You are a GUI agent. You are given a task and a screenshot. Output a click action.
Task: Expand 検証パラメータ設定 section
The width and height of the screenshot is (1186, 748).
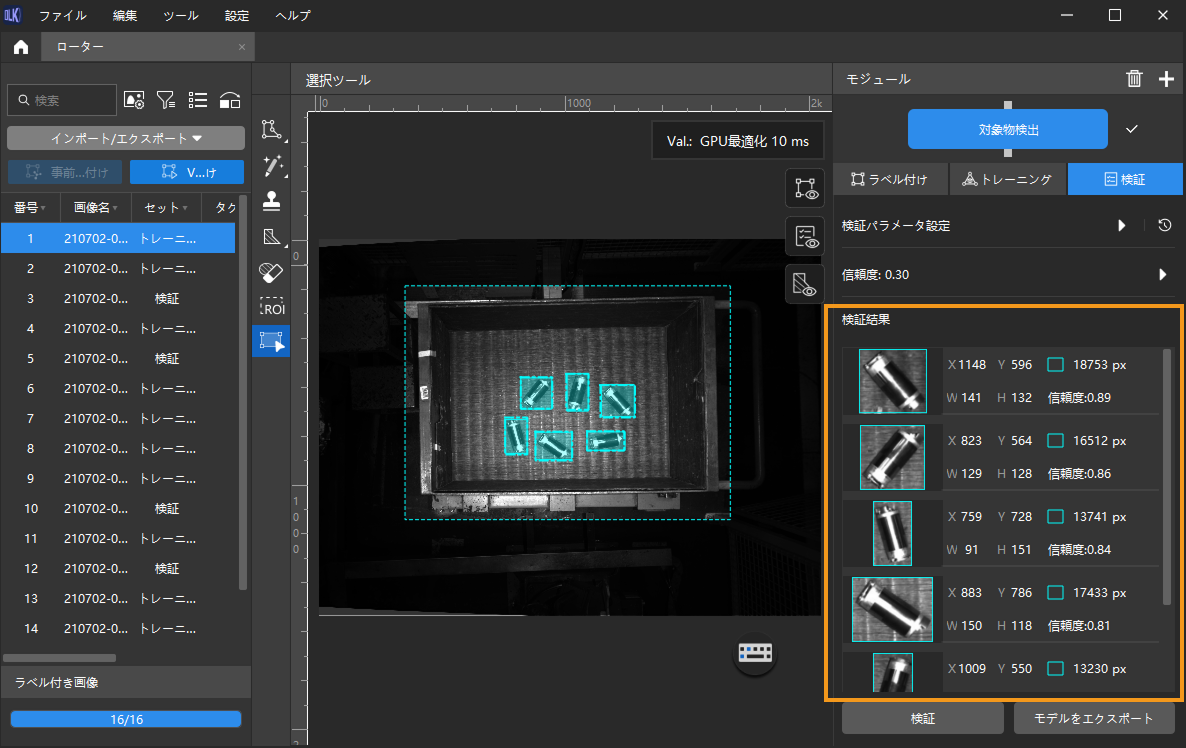(x=1122, y=226)
